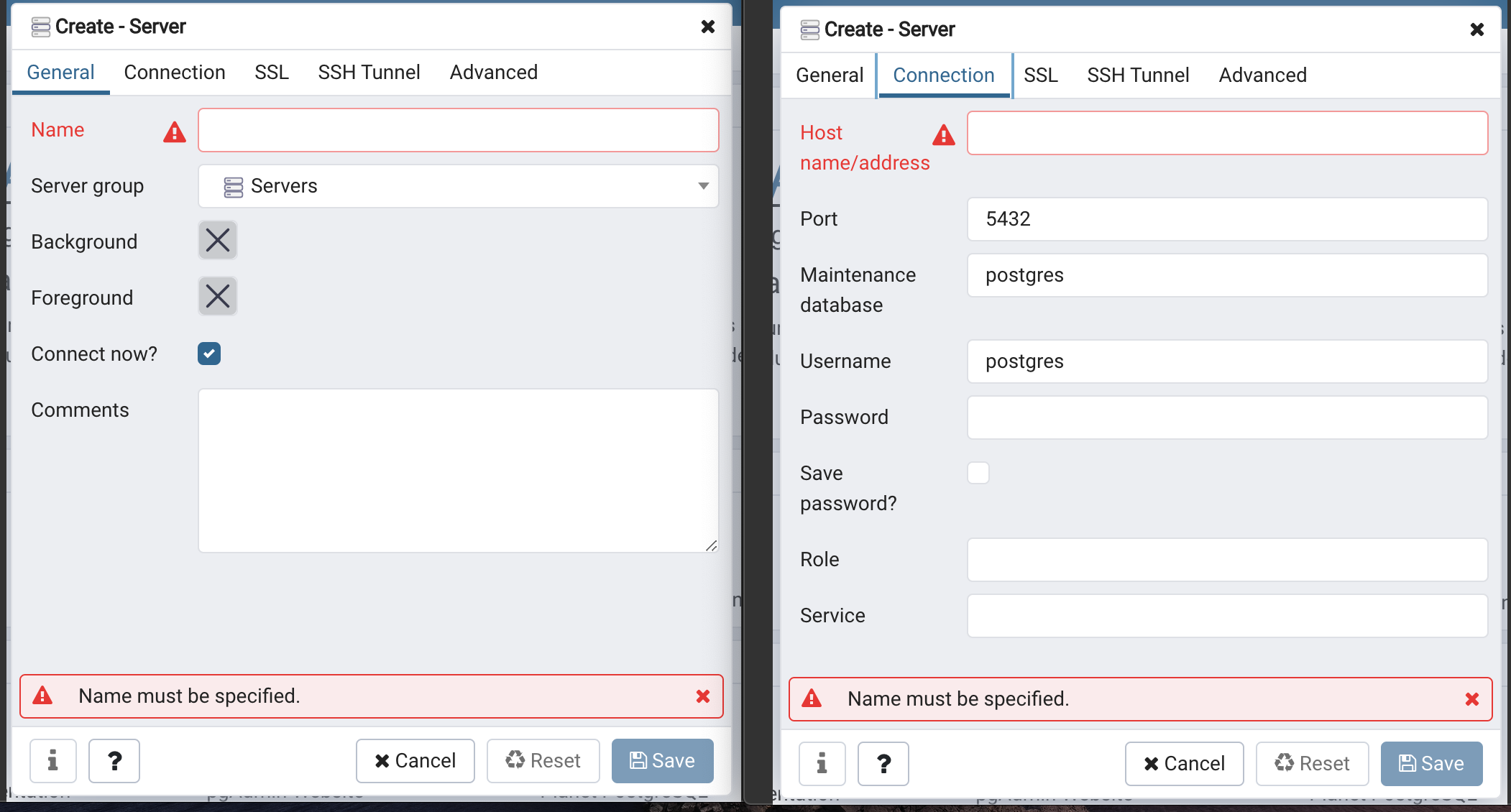Switch to the SSL tab
Image resolution: width=1511 pixels, height=812 pixels.
pyautogui.click(x=272, y=72)
